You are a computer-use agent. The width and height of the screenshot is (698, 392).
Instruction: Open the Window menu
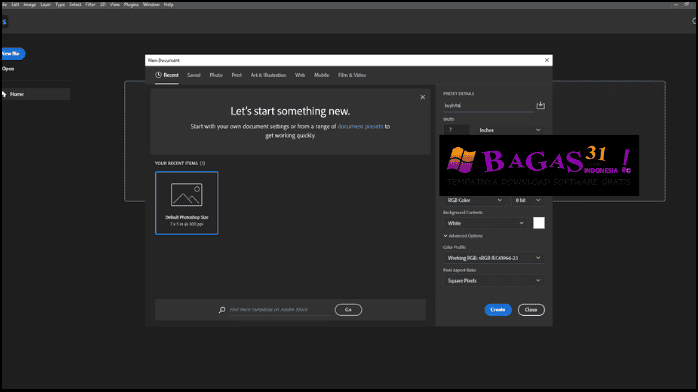(151, 4)
